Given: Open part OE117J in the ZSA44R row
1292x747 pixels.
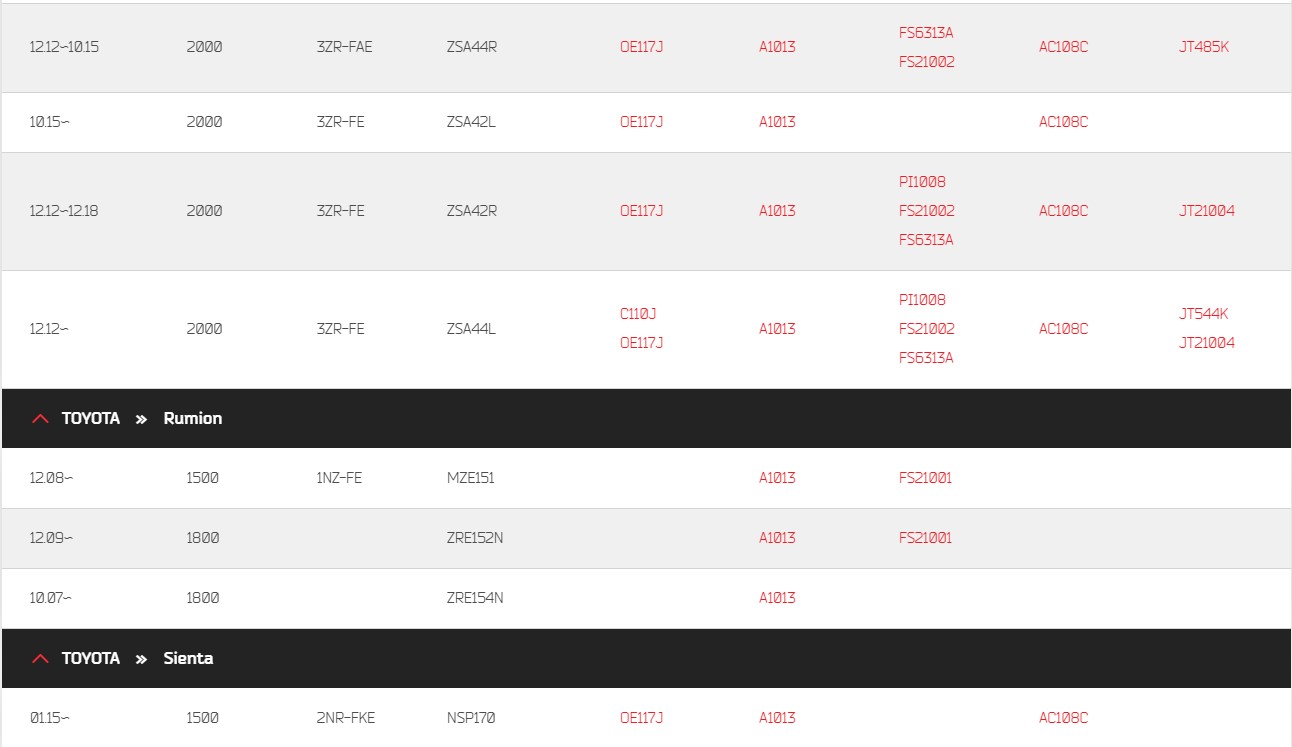Looking at the screenshot, I should [641, 47].
